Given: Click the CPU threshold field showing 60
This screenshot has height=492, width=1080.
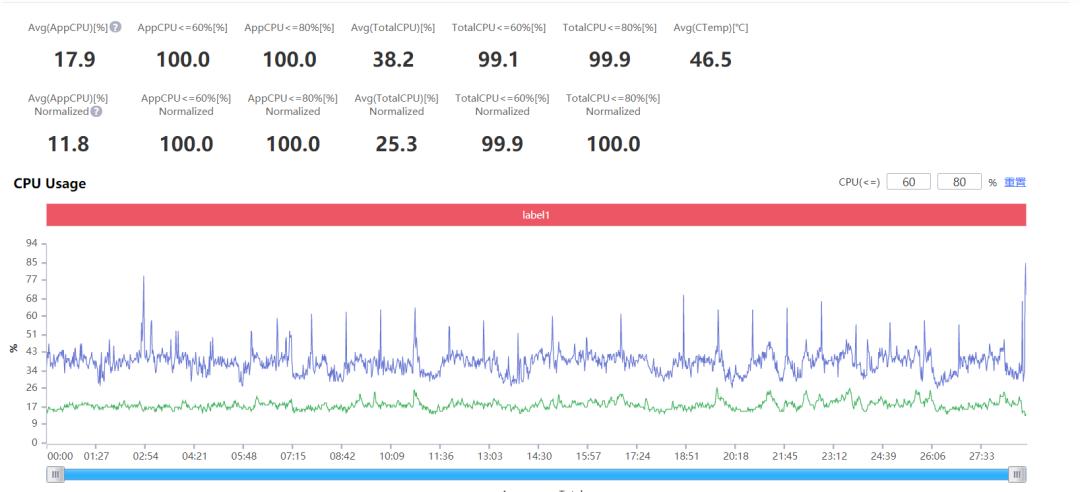Looking at the screenshot, I should (908, 182).
